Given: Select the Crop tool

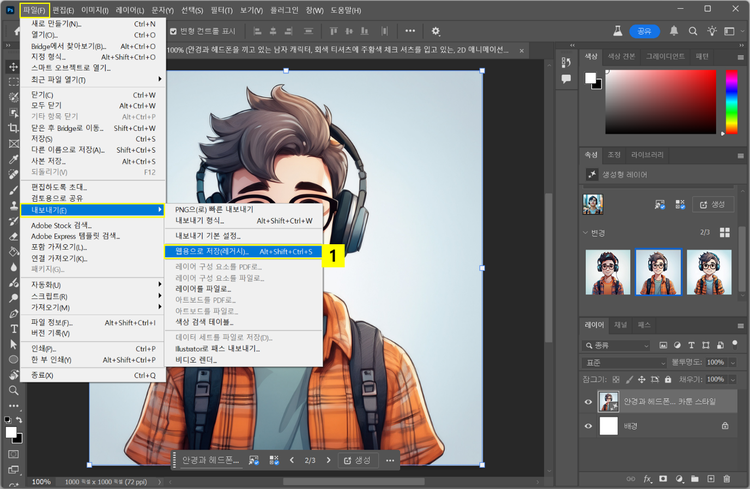Looking at the screenshot, I should (x=13, y=128).
